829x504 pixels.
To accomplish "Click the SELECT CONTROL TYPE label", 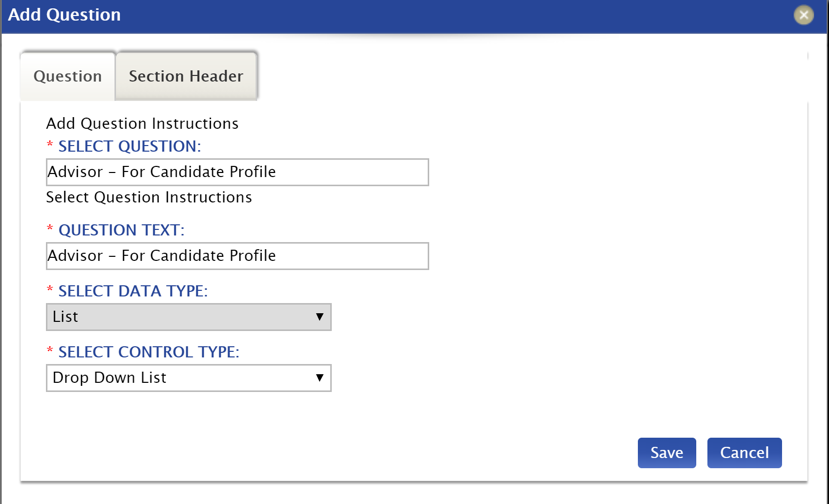I will 149,352.
